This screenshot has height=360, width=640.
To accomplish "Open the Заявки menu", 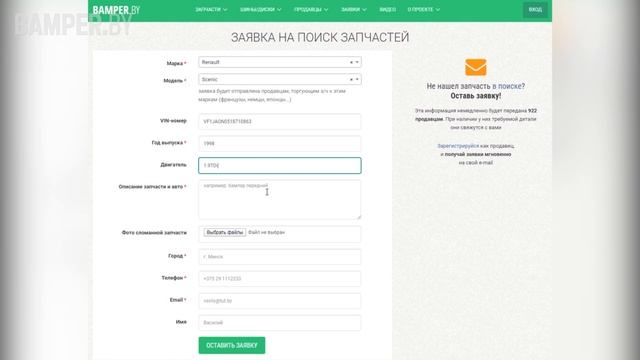I will (353, 9).
